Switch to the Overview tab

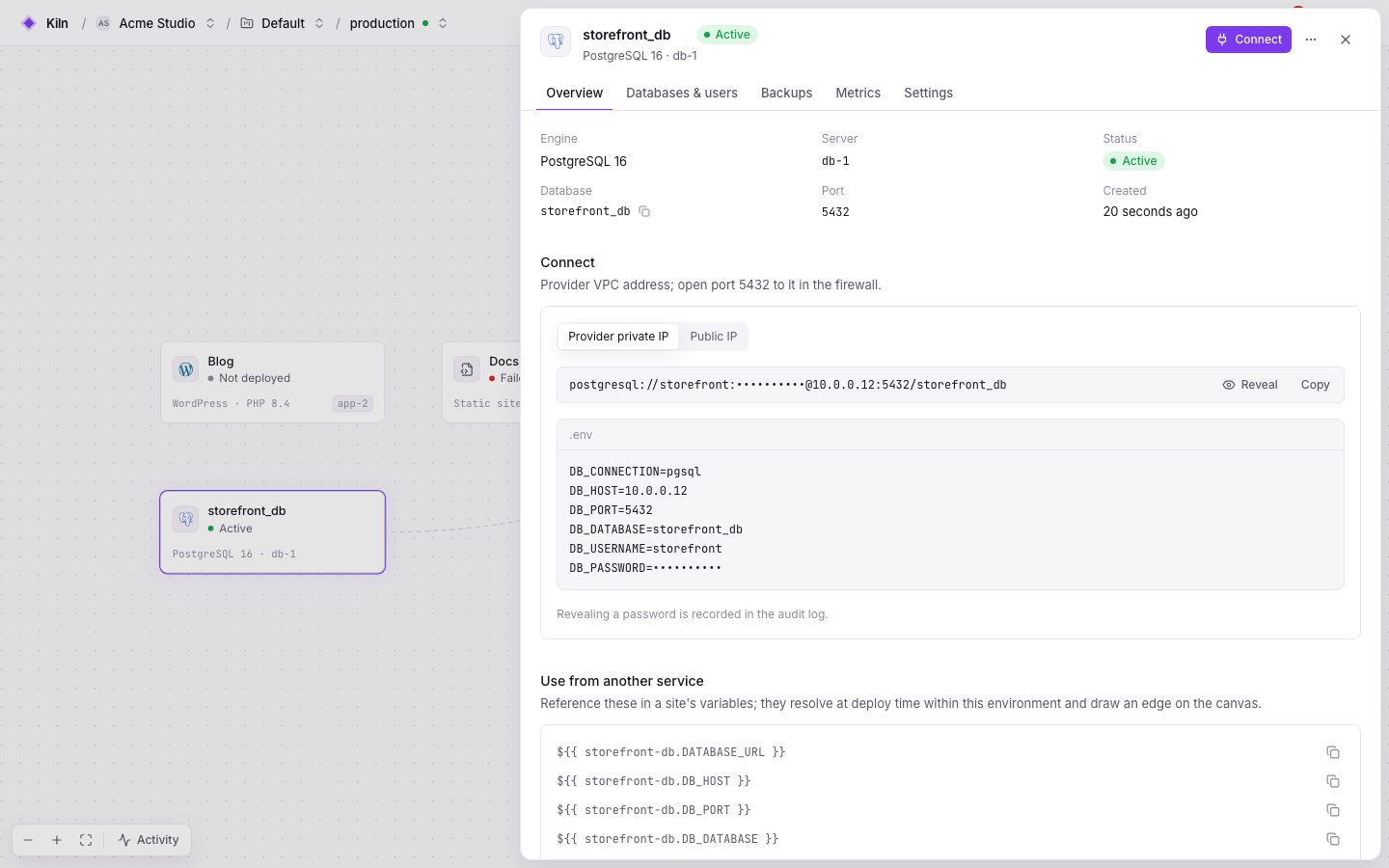[x=574, y=93]
